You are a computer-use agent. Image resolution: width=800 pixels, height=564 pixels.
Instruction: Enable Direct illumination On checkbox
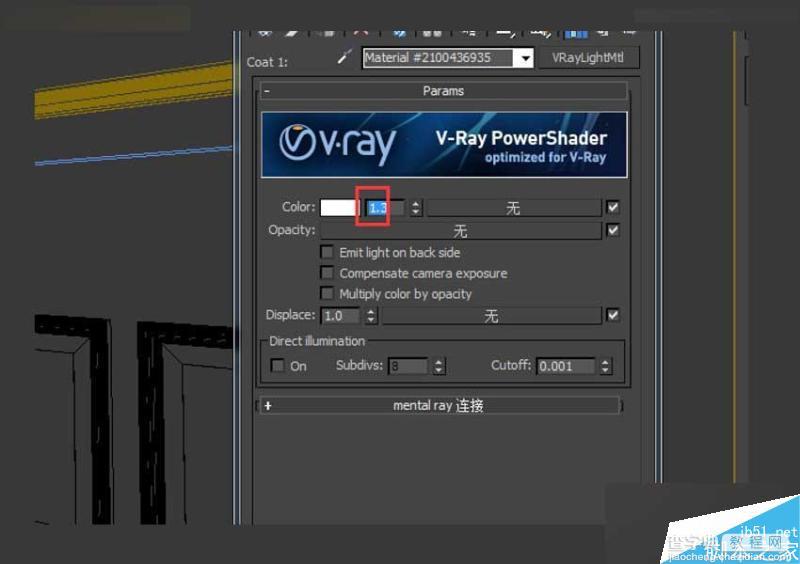point(278,365)
